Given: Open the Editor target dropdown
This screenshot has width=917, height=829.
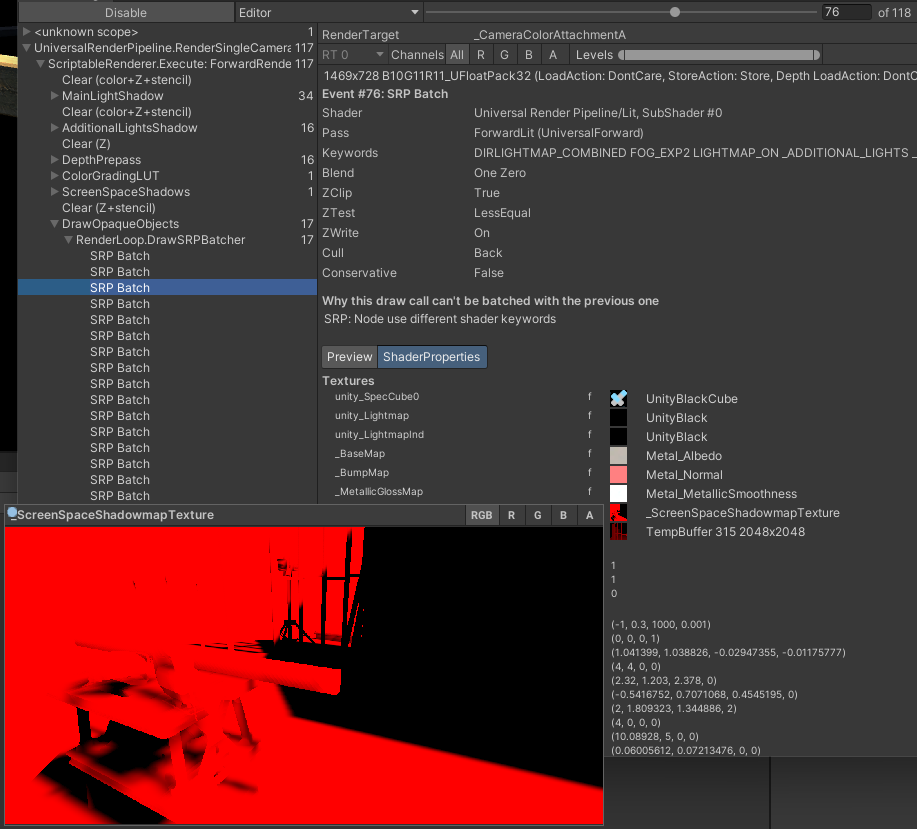Looking at the screenshot, I should [330, 11].
